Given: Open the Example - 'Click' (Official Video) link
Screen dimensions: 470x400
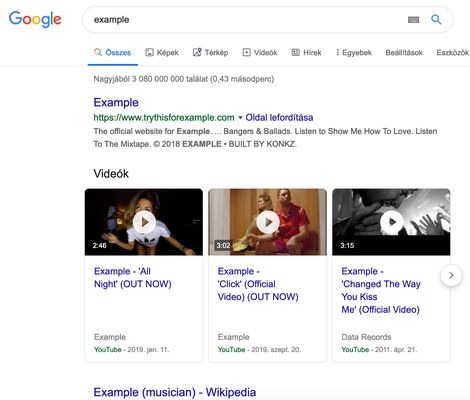Looking at the screenshot, I should (x=258, y=284).
